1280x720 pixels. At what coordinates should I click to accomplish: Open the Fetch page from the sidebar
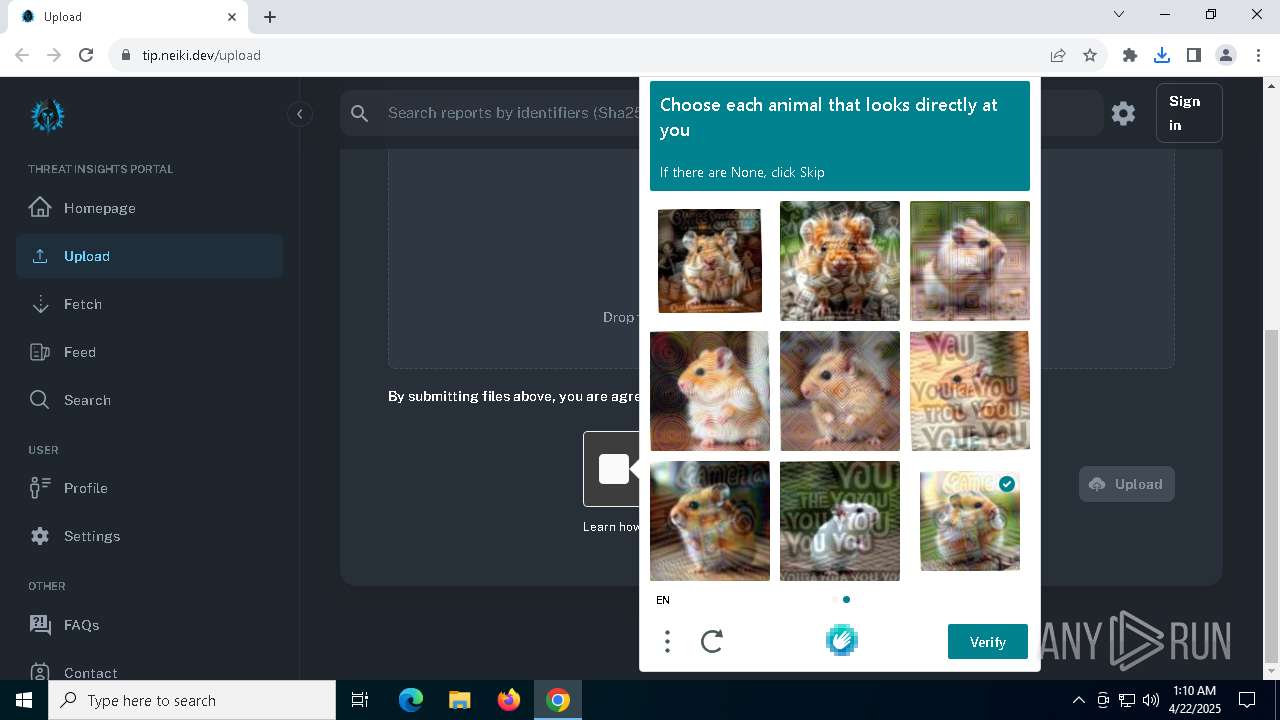(150, 304)
